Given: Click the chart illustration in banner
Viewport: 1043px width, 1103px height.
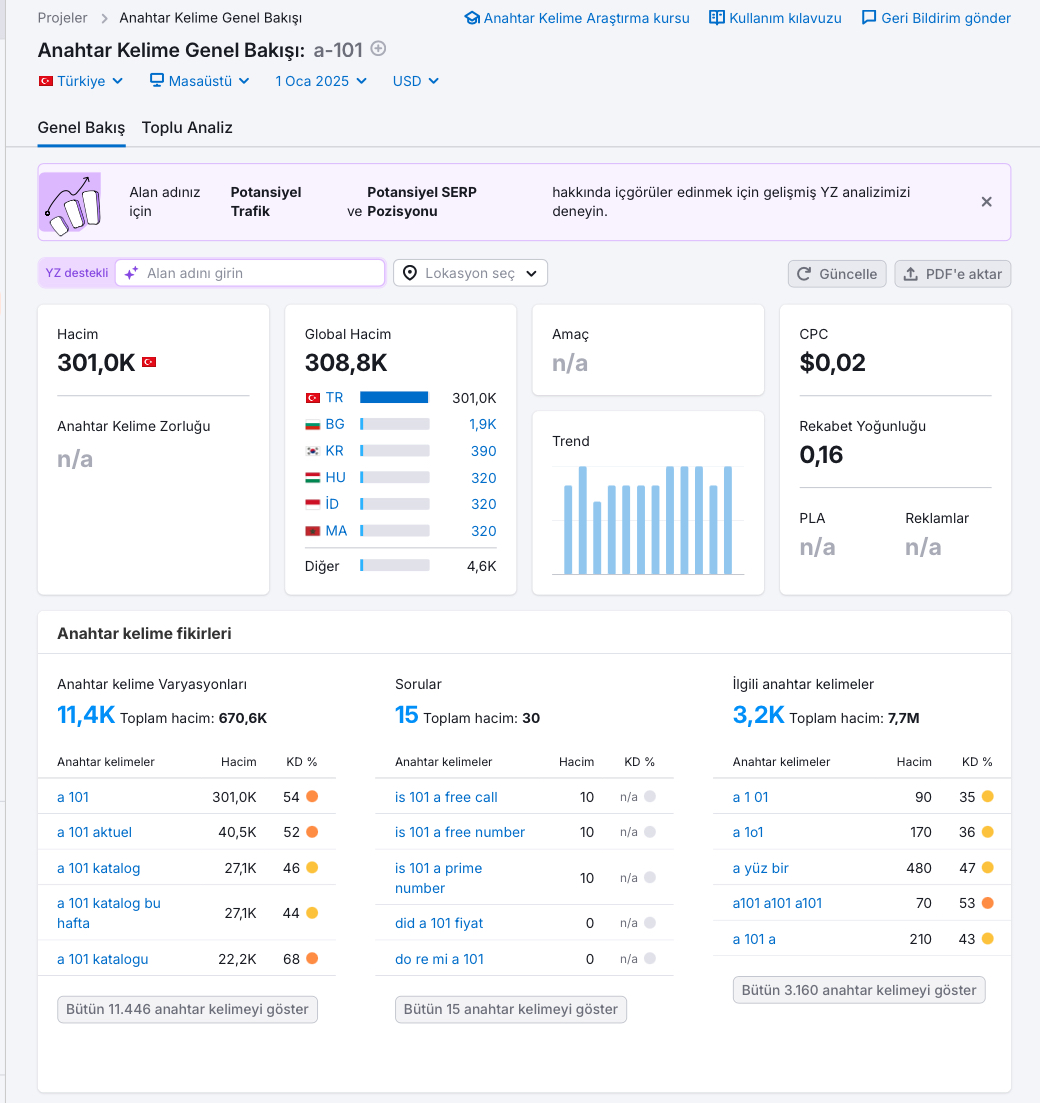Looking at the screenshot, I should (70, 203).
